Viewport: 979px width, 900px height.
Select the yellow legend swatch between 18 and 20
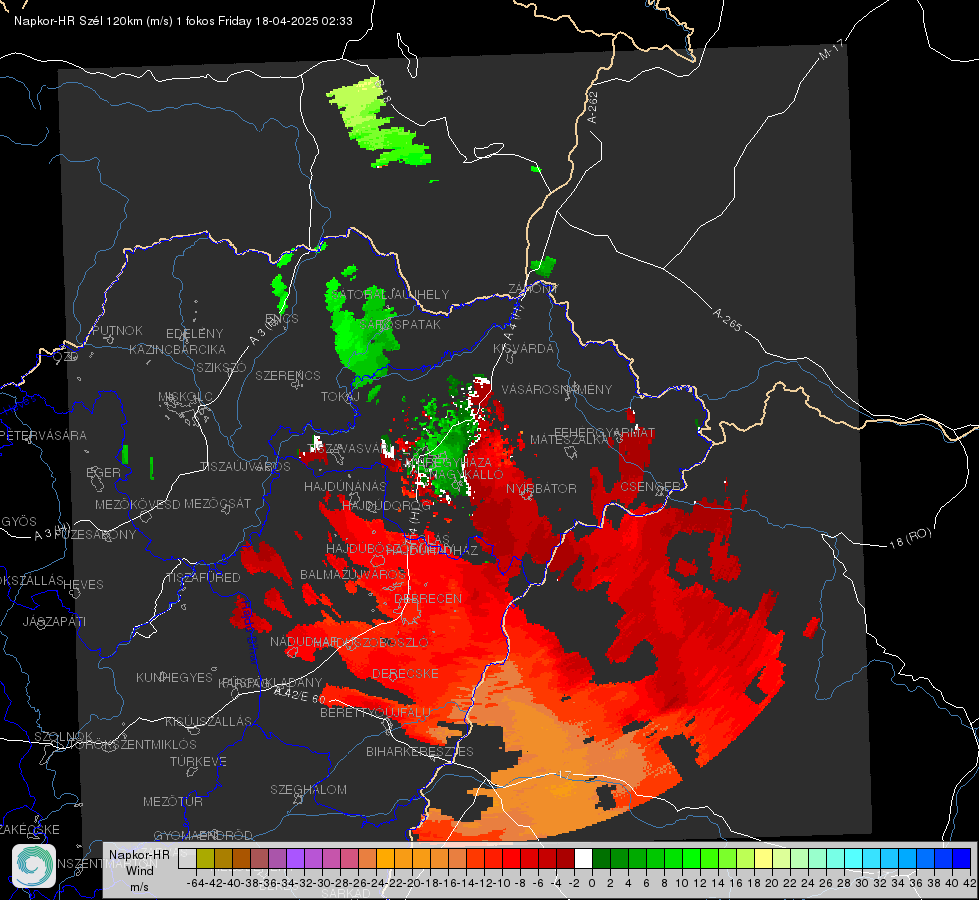(764, 859)
